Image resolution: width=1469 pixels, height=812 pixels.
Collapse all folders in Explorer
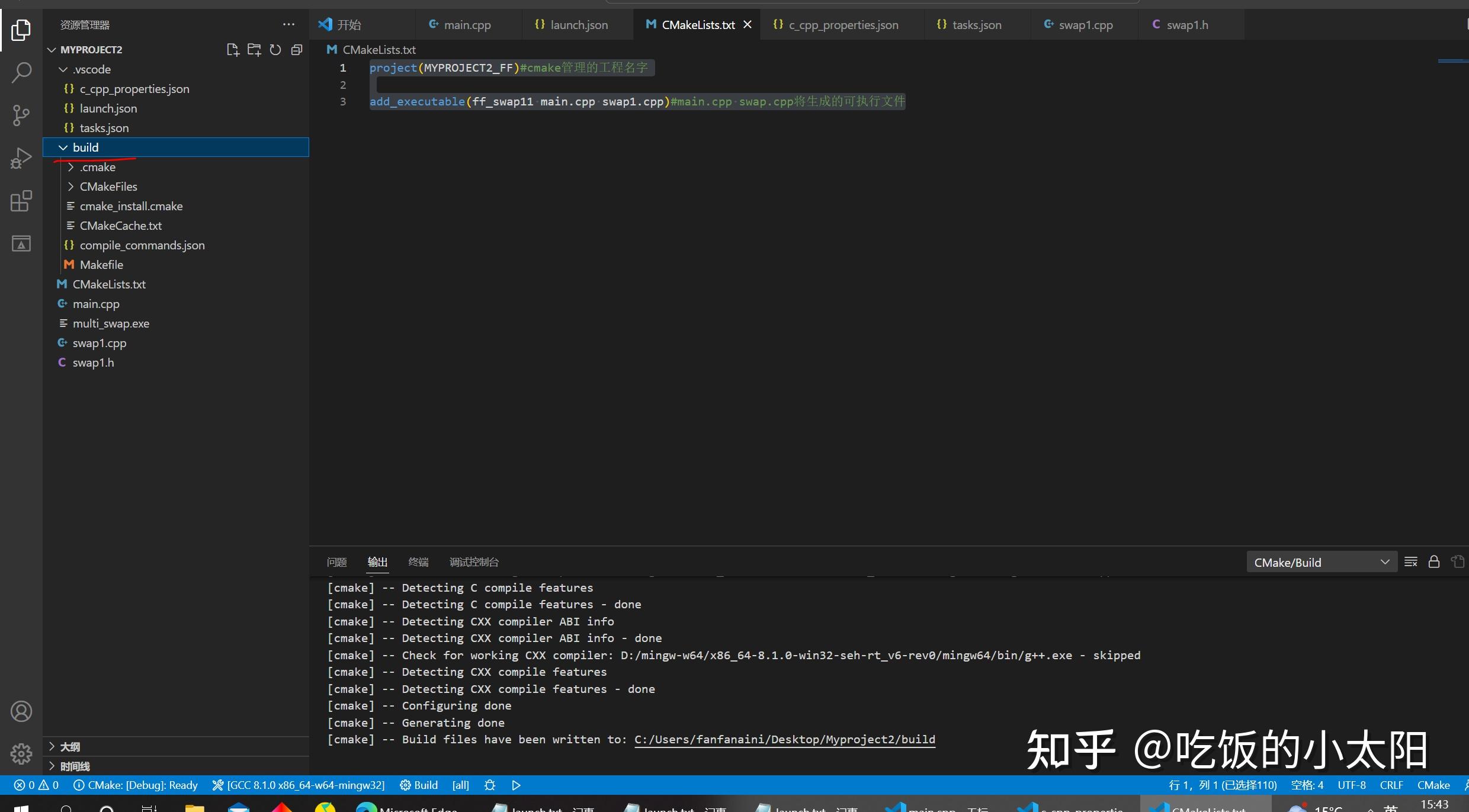pyautogui.click(x=297, y=50)
